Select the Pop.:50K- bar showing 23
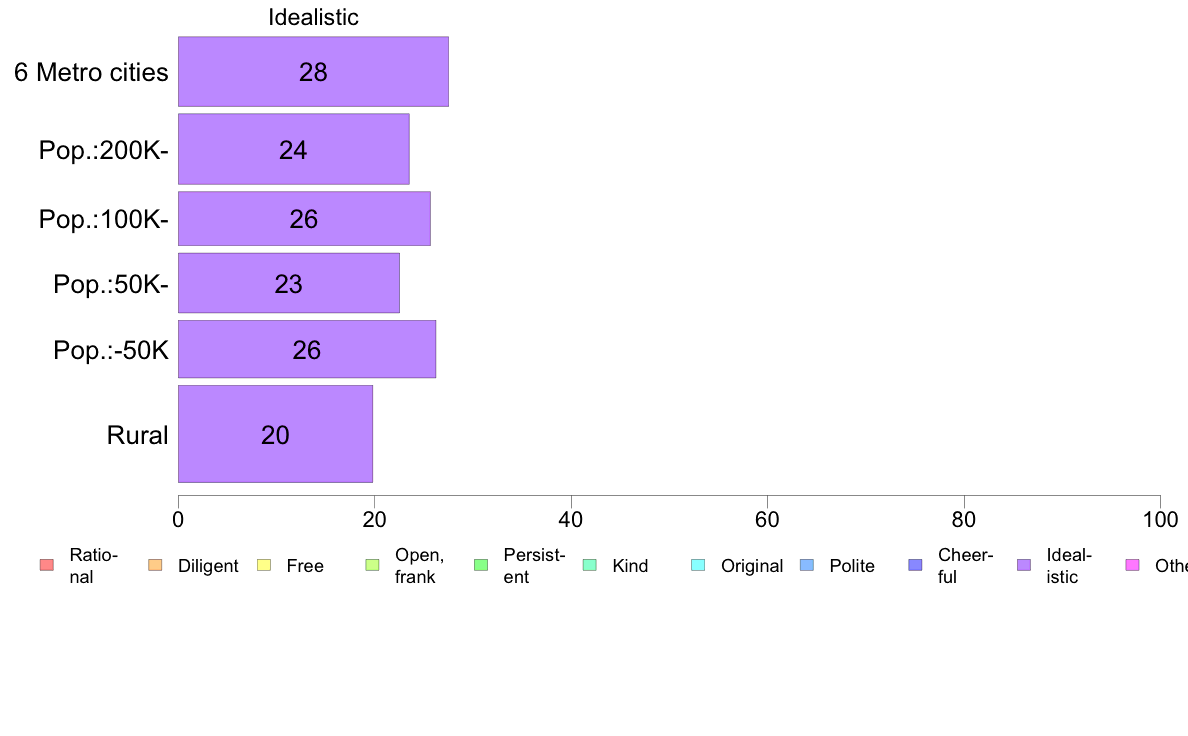1188x736 pixels. 289,283
